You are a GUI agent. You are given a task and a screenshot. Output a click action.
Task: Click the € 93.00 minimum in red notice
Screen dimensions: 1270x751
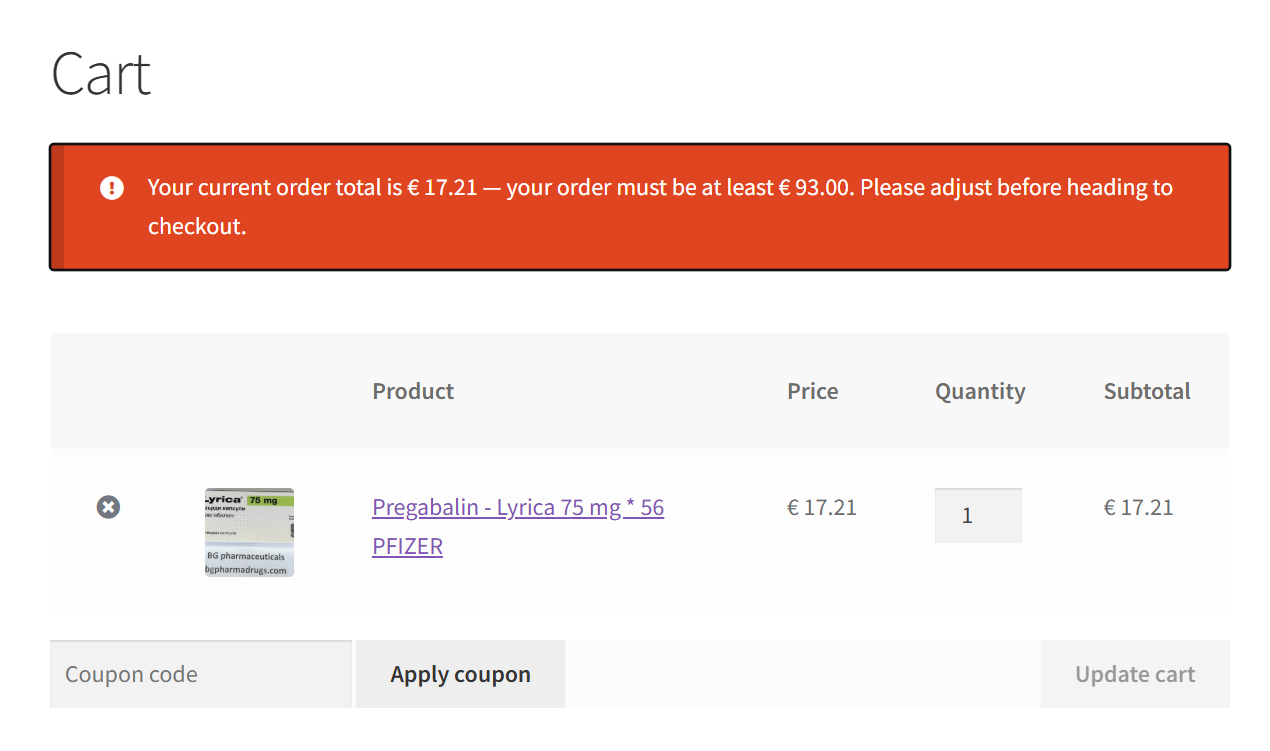coord(816,187)
